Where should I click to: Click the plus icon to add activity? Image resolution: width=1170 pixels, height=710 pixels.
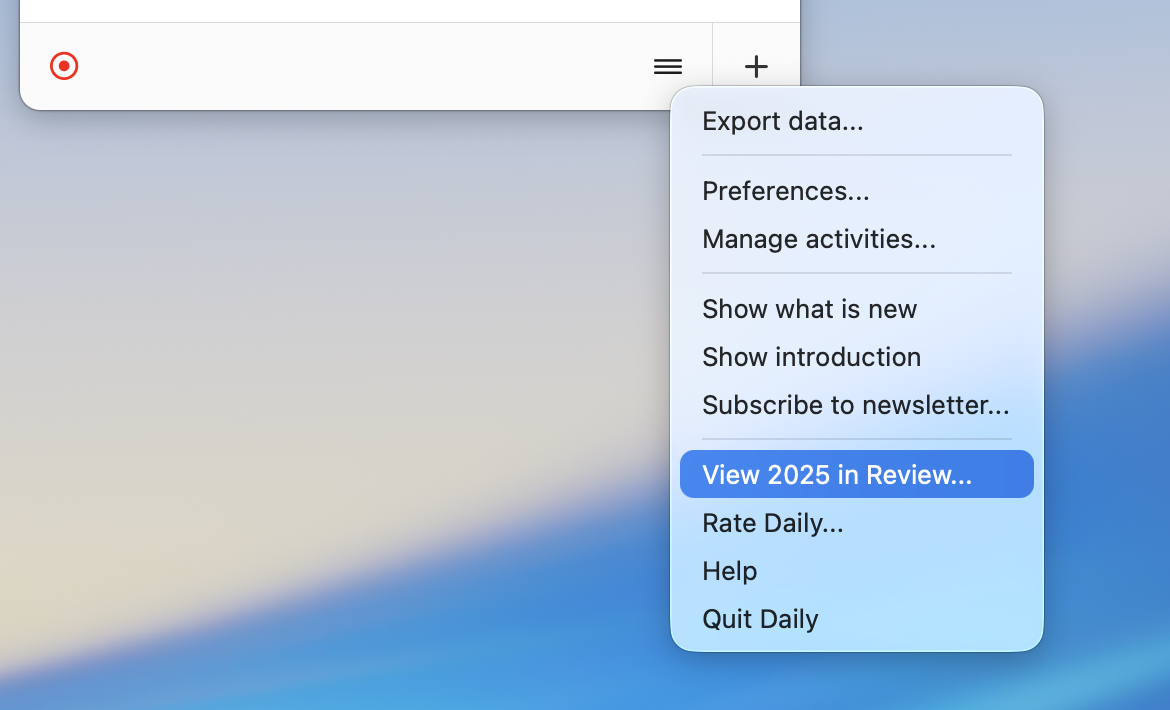pyautogui.click(x=756, y=67)
